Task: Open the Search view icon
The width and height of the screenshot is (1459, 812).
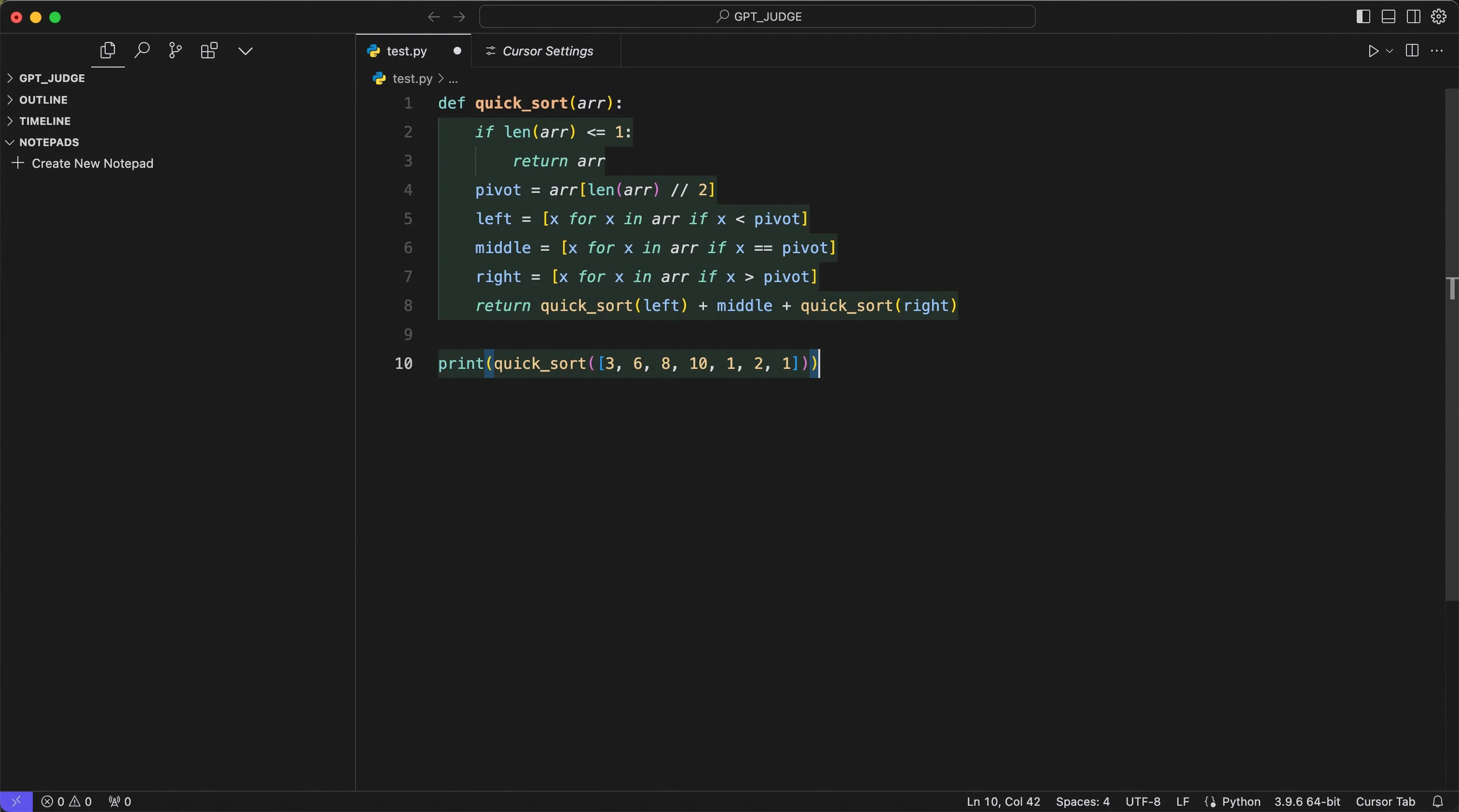Action: click(141, 51)
